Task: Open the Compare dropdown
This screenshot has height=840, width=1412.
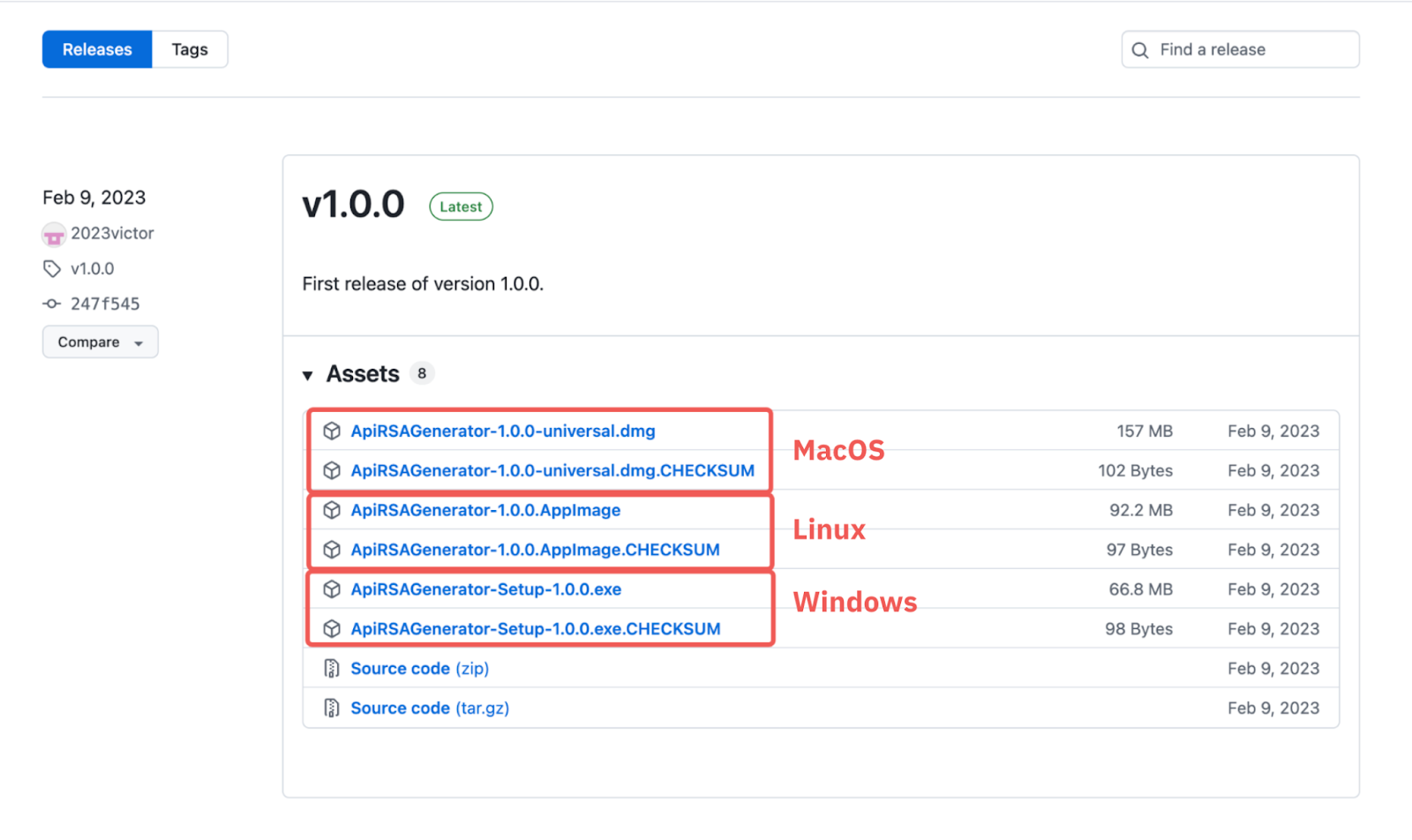Action: [100, 342]
